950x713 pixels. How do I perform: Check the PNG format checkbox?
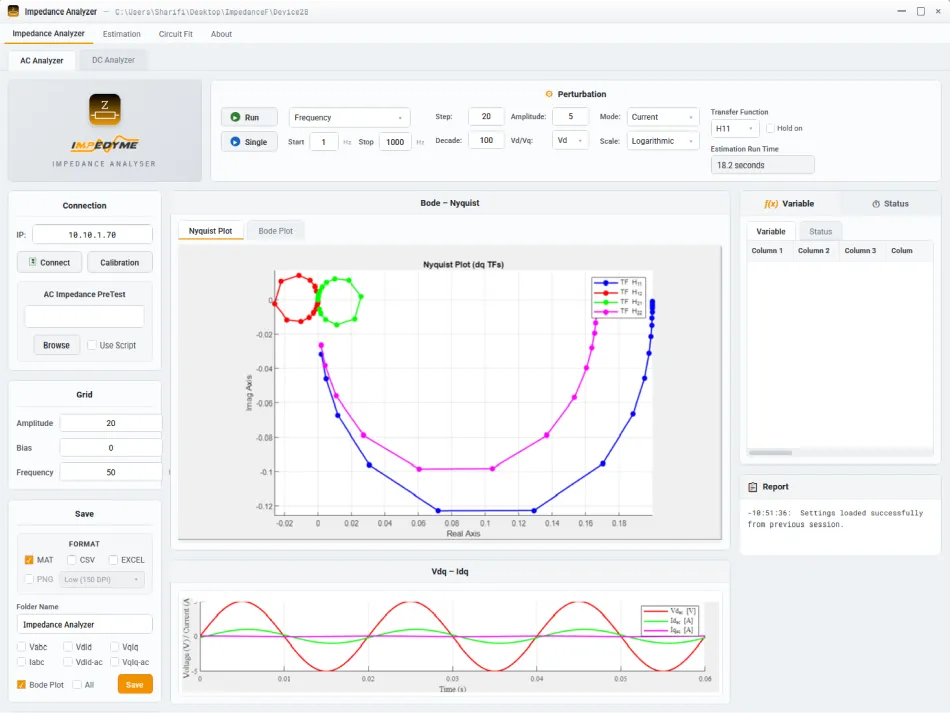click(x=28, y=579)
